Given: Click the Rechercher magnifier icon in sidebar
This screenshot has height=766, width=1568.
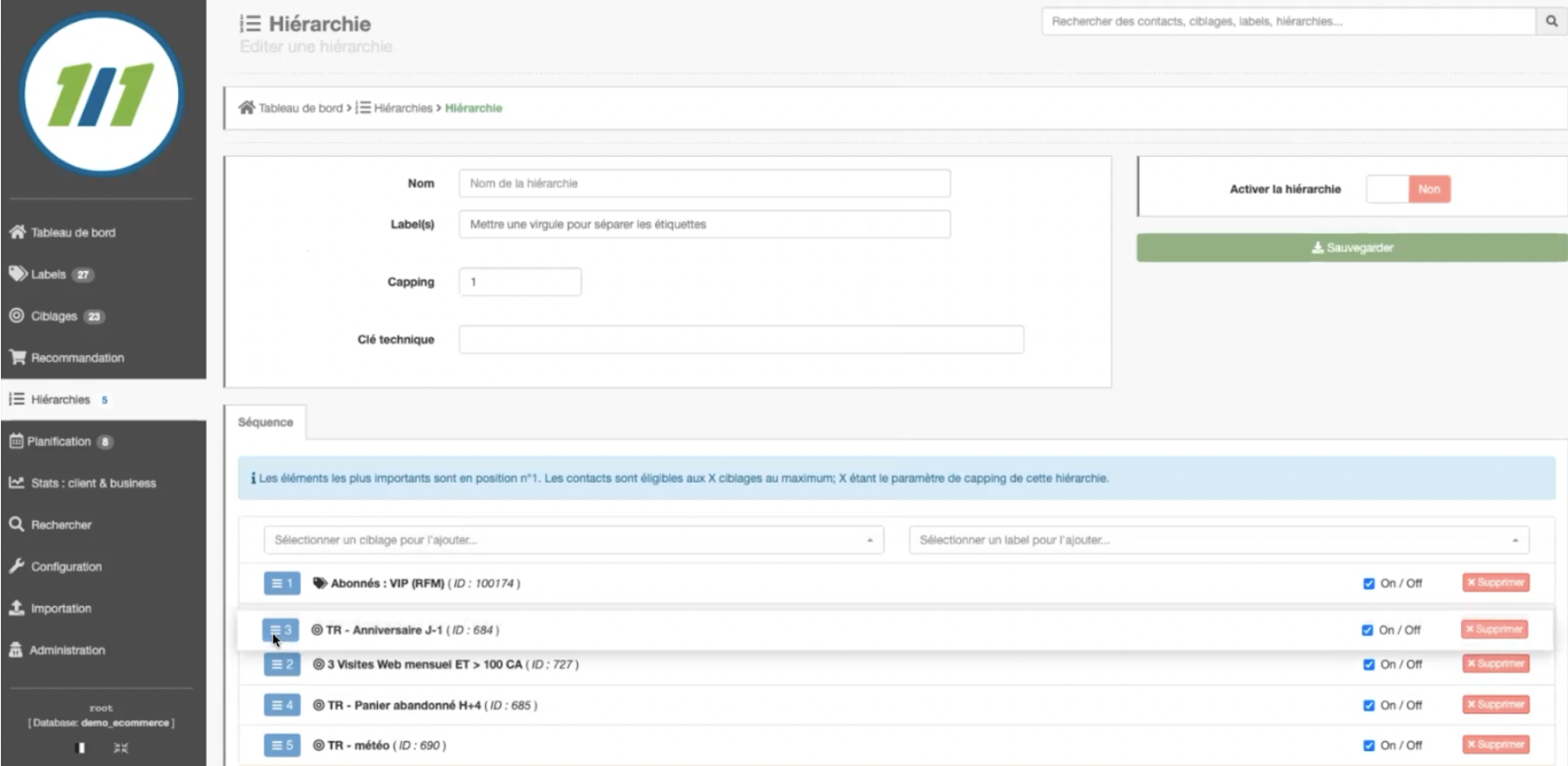Looking at the screenshot, I should tap(17, 524).
